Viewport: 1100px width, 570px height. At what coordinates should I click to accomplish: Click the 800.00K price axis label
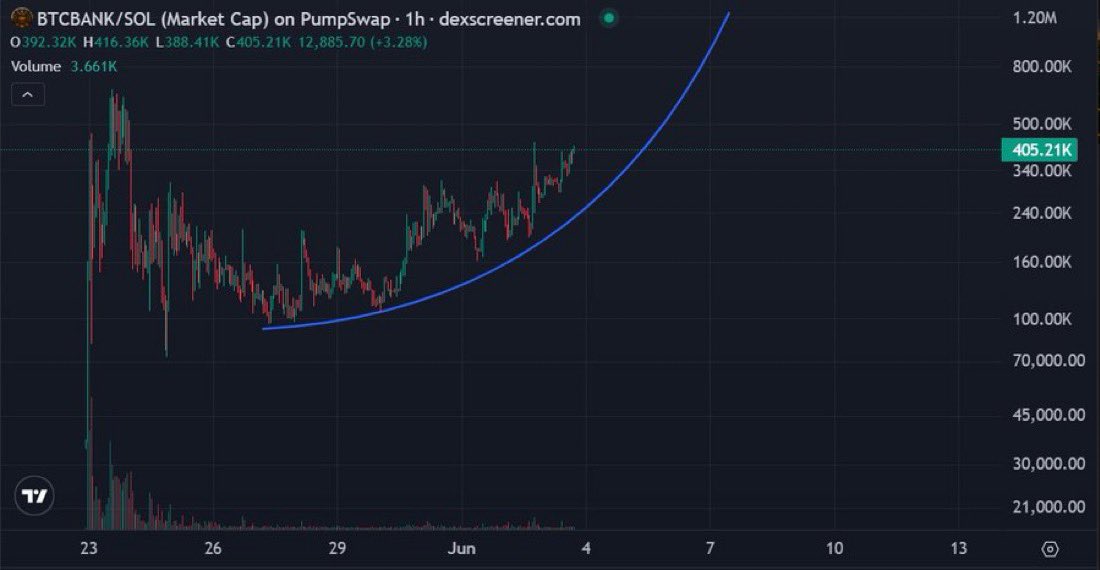point(1042,67)
